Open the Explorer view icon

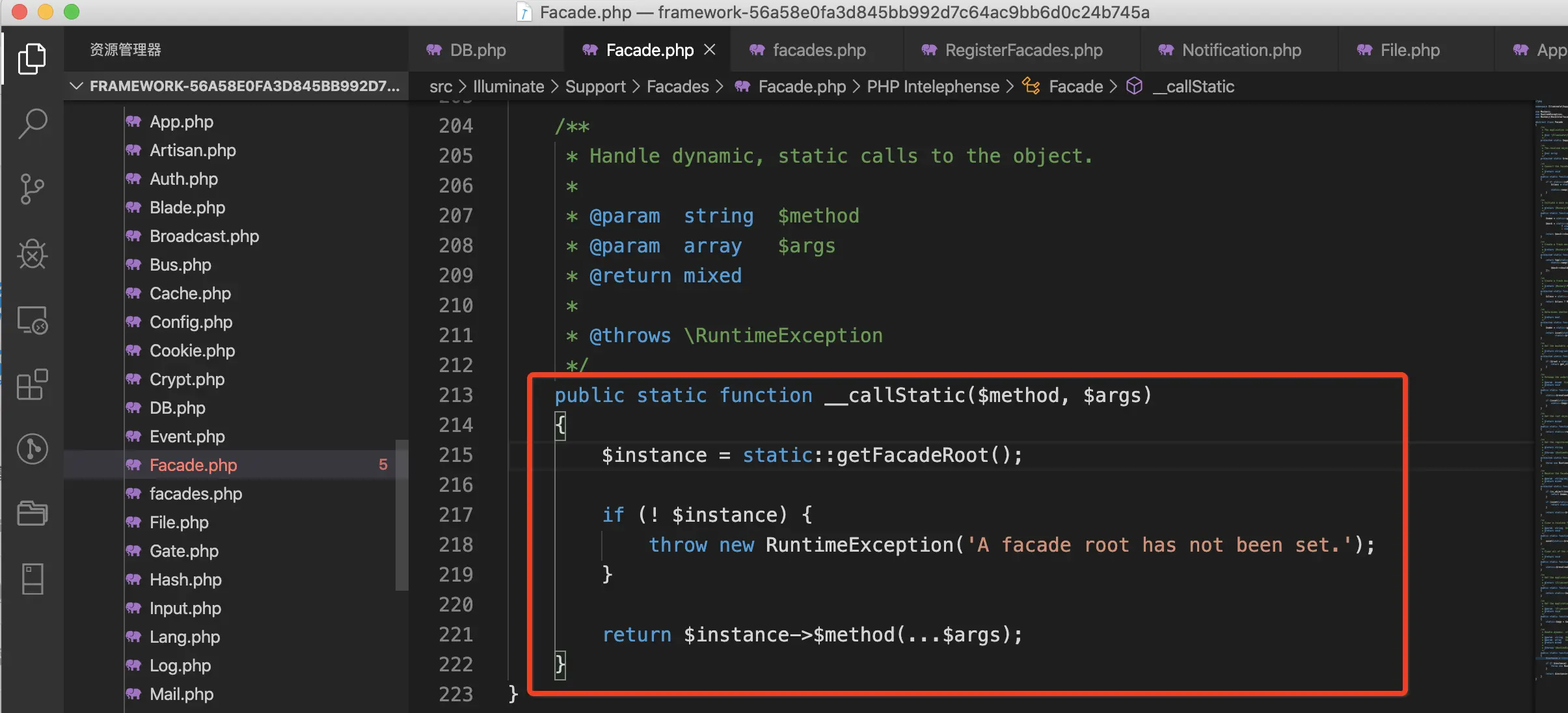pyautogui.click(x=32, y=59)
